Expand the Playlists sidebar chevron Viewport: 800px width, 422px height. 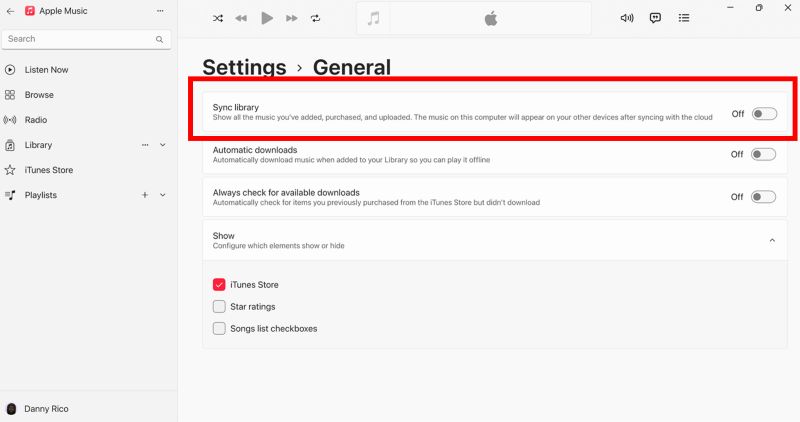pos(163,195)
